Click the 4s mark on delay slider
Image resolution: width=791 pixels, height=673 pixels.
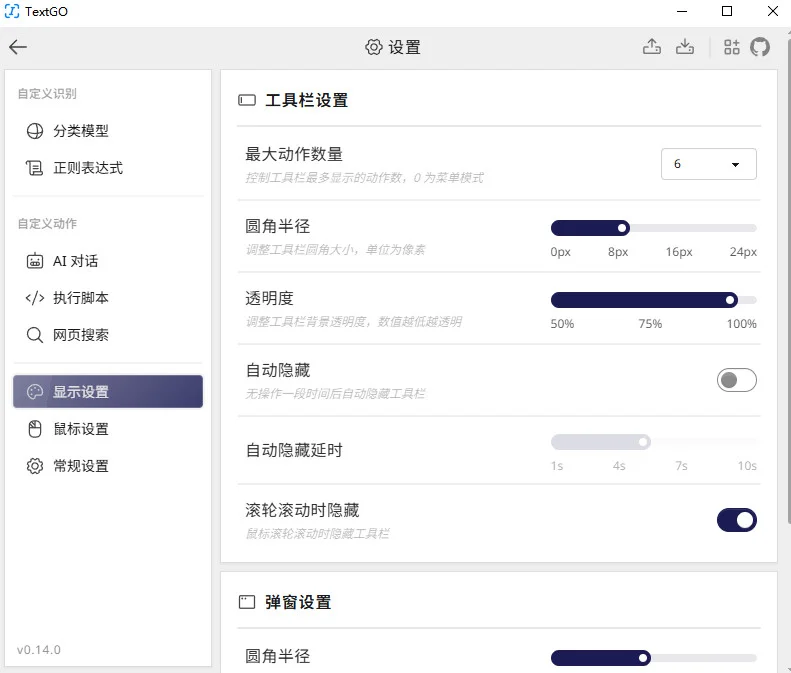(619, 466)
